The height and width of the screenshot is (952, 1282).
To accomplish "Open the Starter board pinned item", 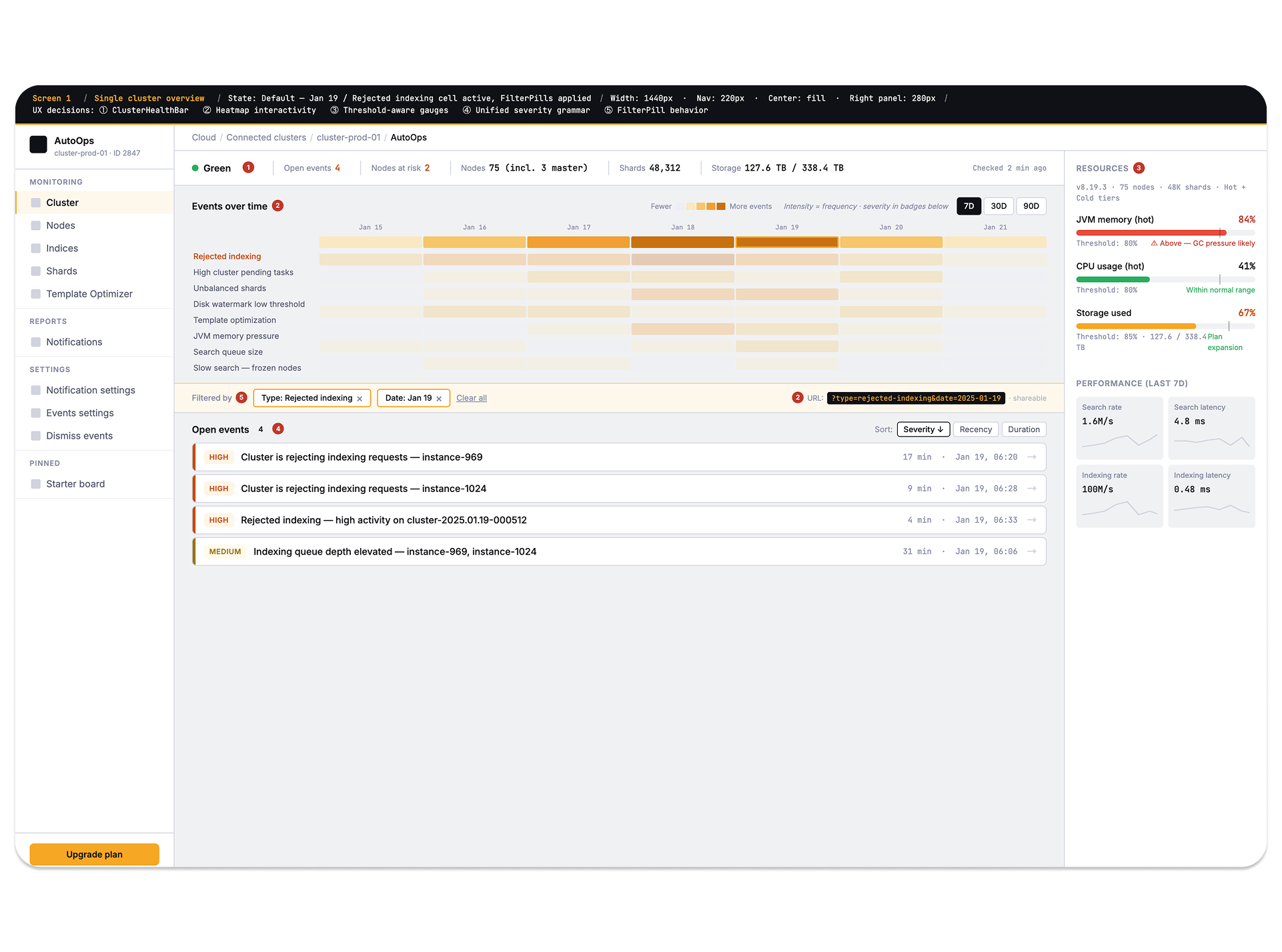I will click(36, 484).
